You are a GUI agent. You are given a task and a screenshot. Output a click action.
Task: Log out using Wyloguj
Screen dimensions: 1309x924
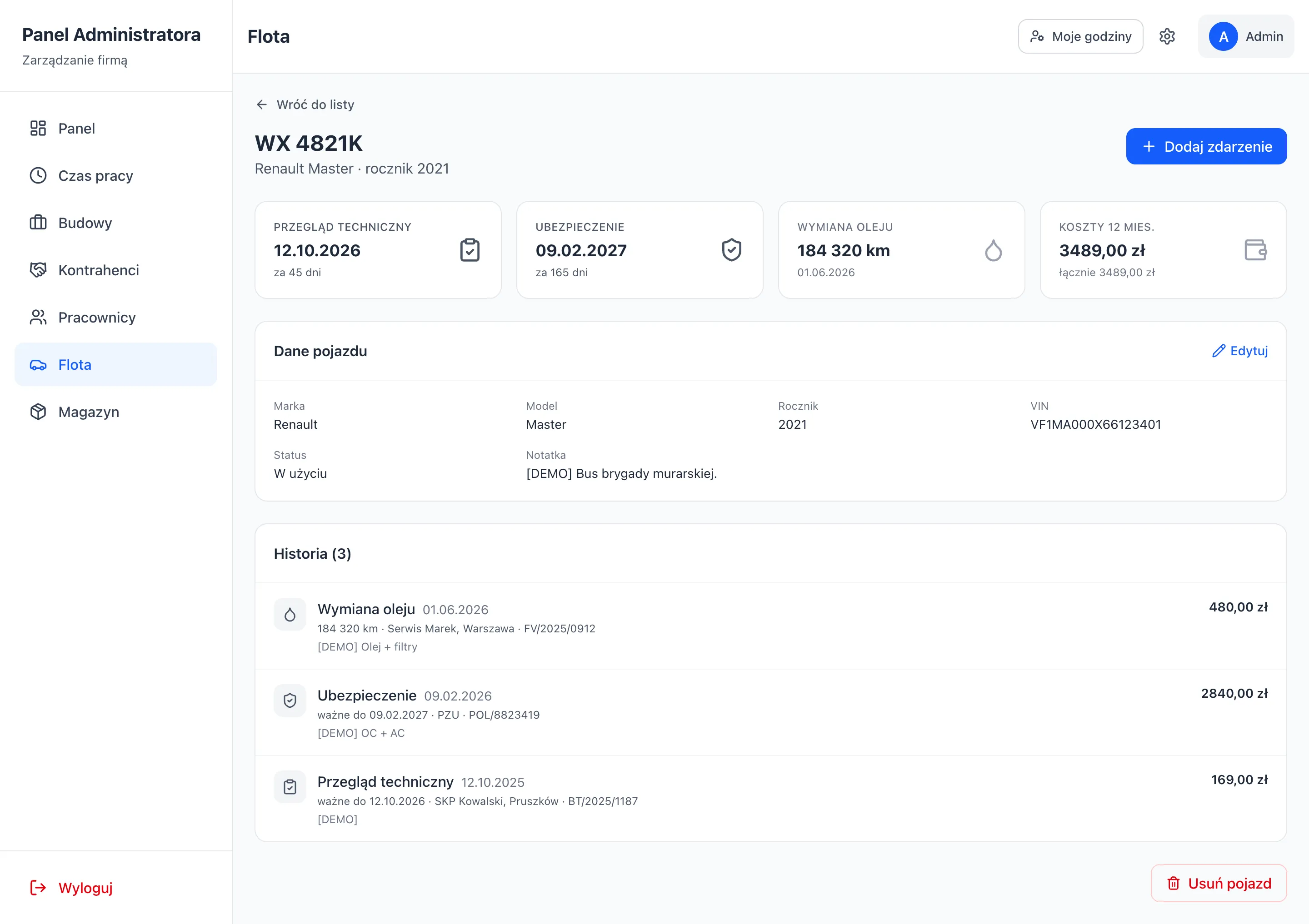71,888
